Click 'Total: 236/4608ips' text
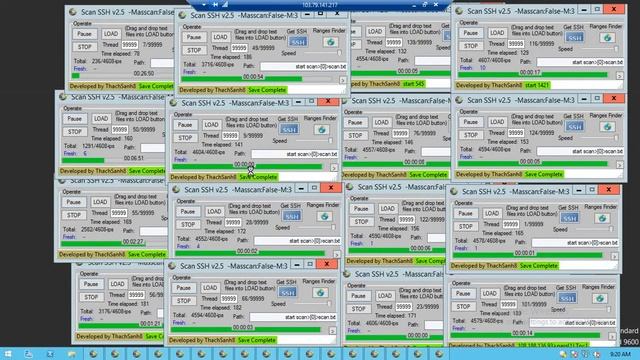Viewport: 640px width, 360px height. pyautogui.click(x=98, y=61)
